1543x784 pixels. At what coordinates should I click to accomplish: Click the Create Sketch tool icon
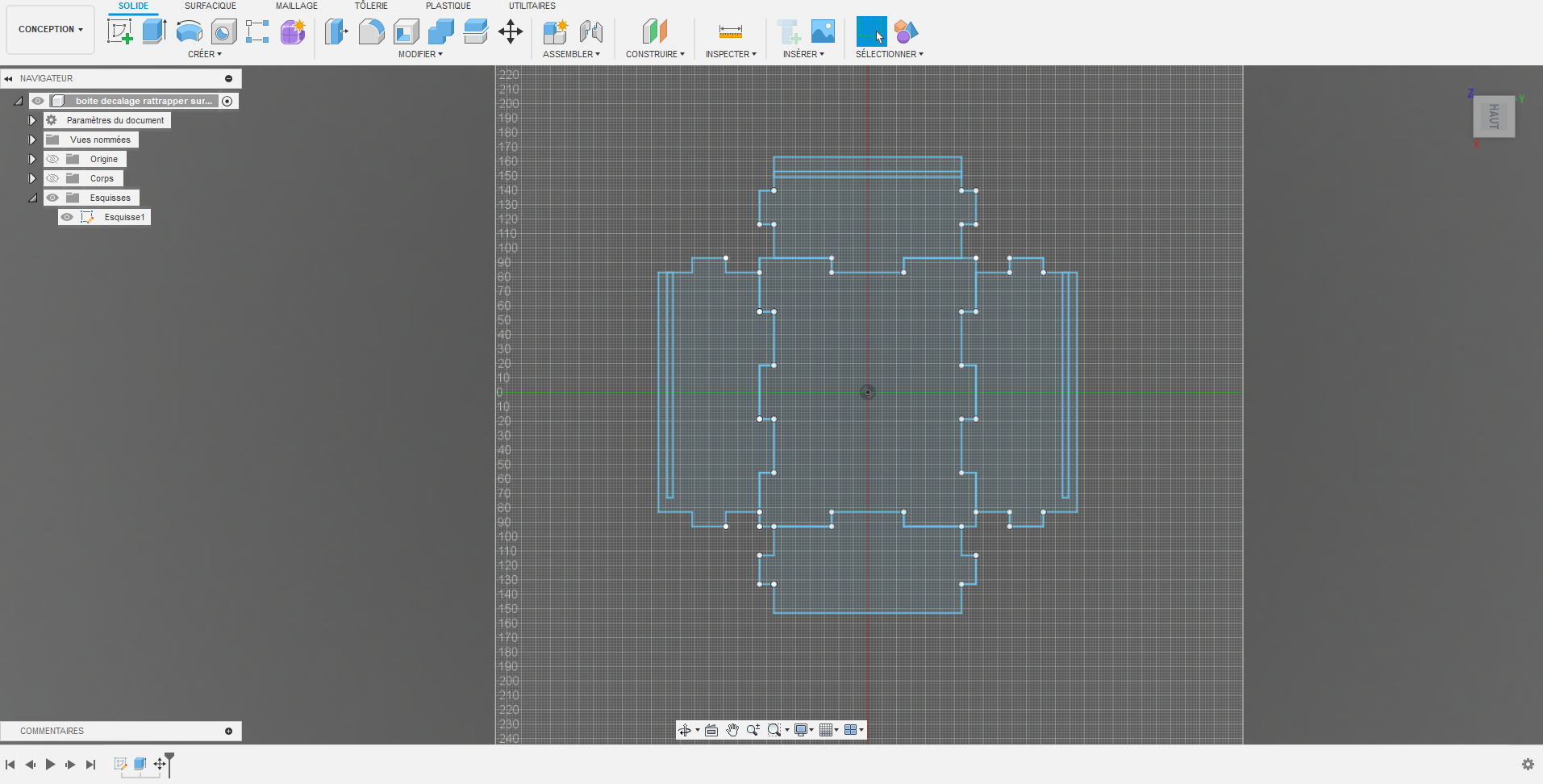pyautogui.click(x=119, y=32)
